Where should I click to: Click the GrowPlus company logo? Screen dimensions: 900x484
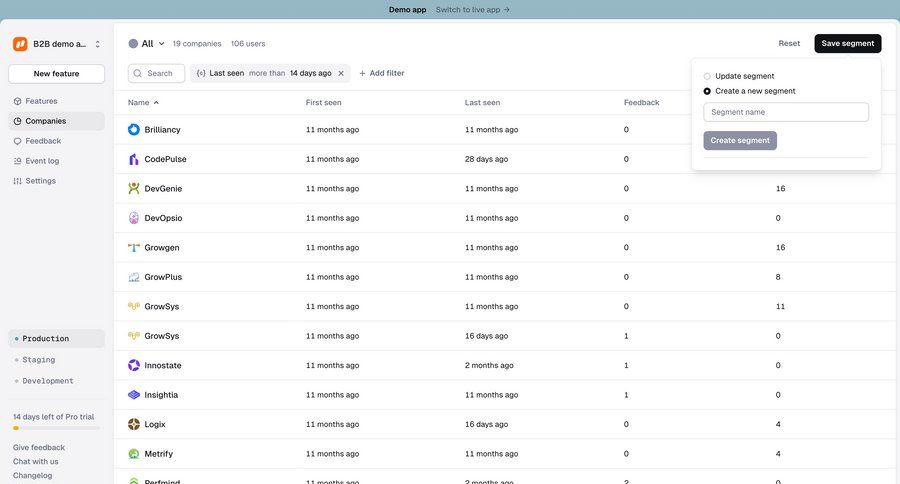134,277
